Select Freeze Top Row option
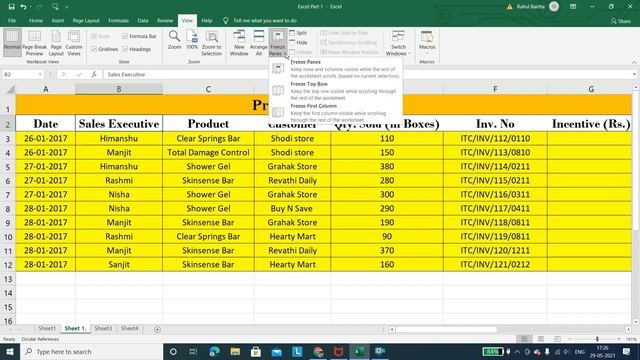 pyautogui.click(x=336, y=91)
